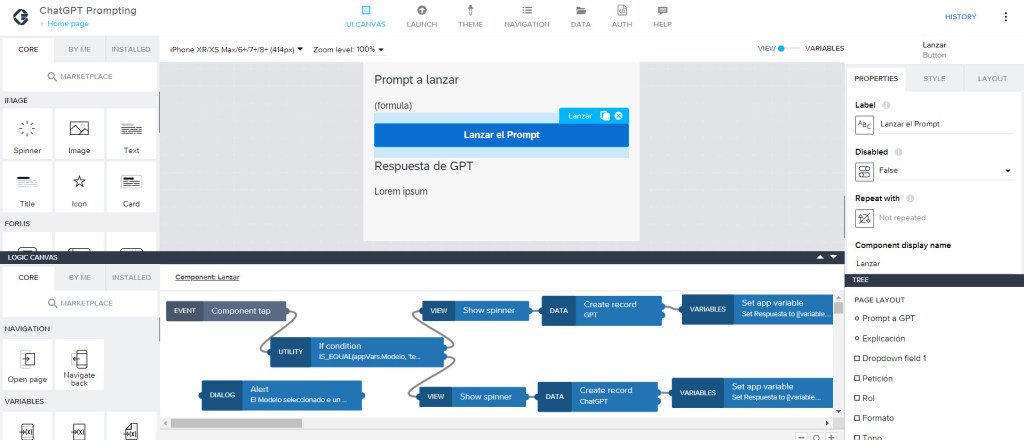
Task: Delete the selected Lanzar button component
Action: 619,116
